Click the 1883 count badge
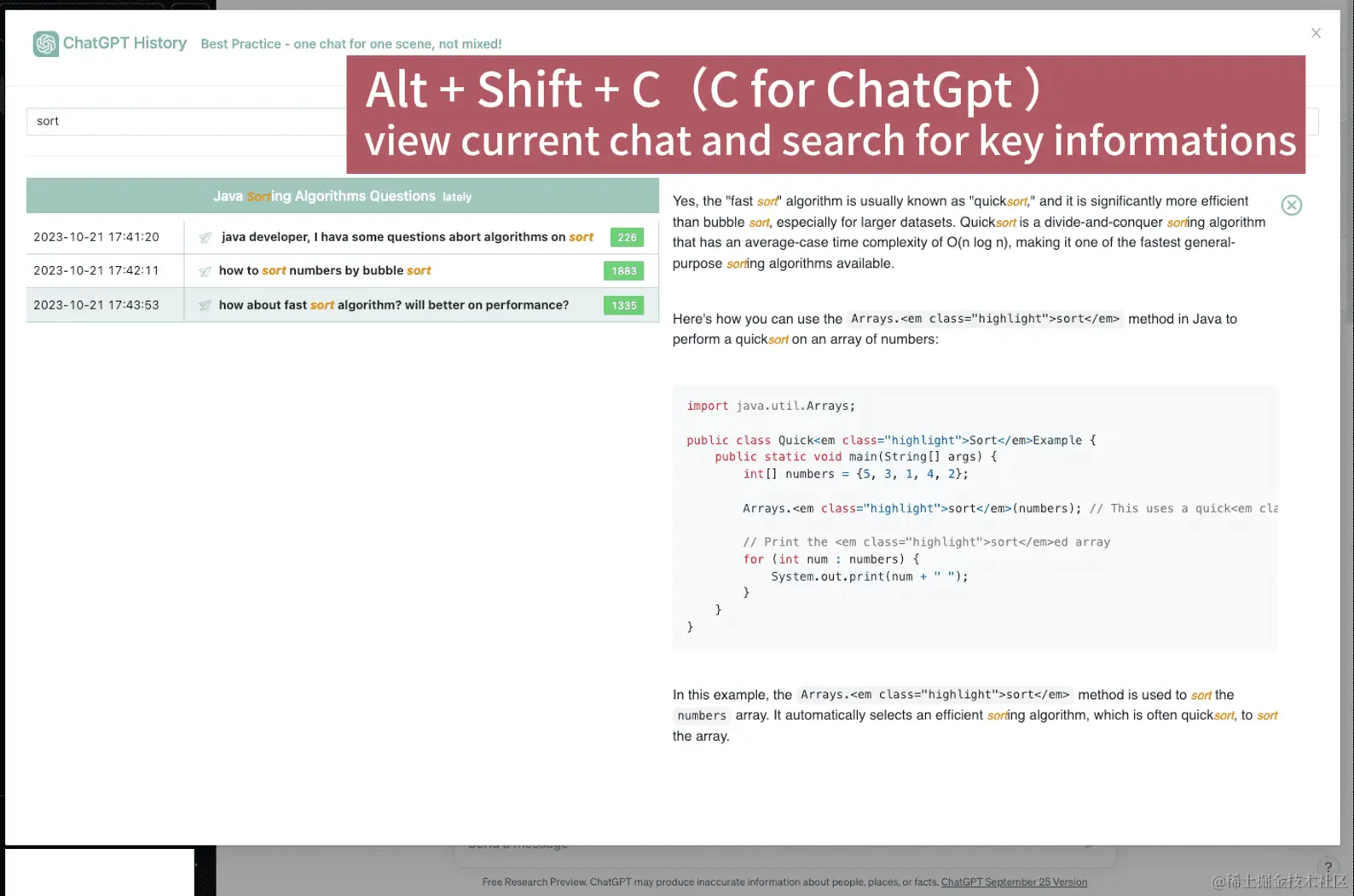Viewport: 1354px width, 896px height. [x=623, y=271]
